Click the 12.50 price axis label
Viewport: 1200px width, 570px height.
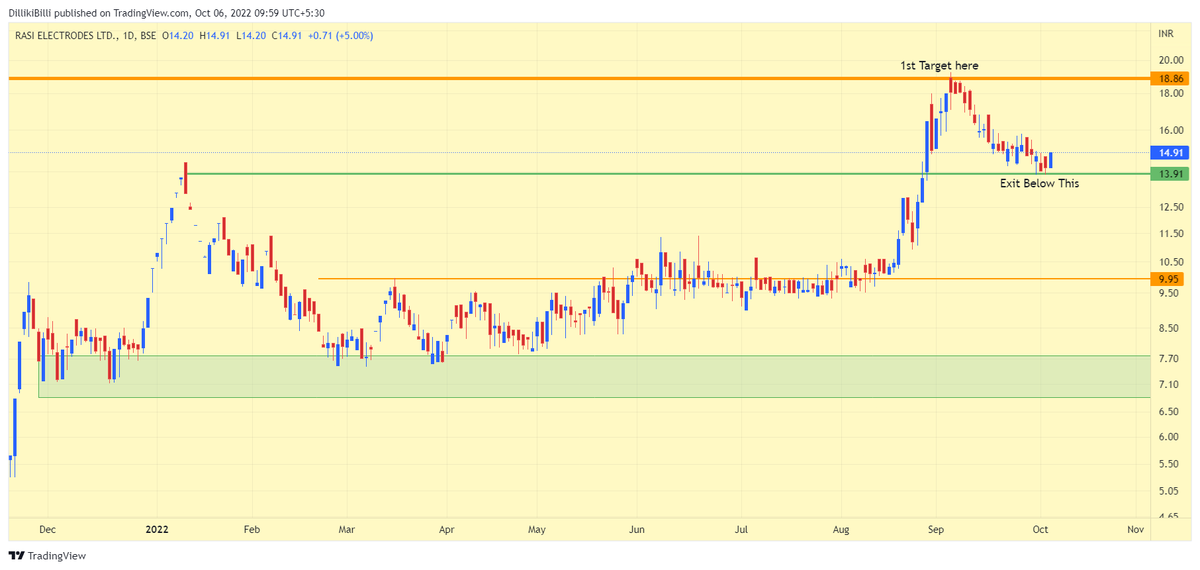(x=1171, y=207)
